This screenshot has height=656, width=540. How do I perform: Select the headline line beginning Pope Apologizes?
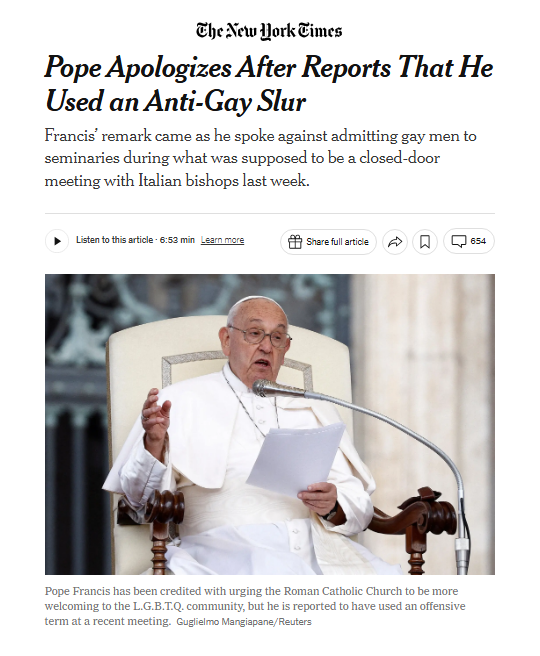269,67
